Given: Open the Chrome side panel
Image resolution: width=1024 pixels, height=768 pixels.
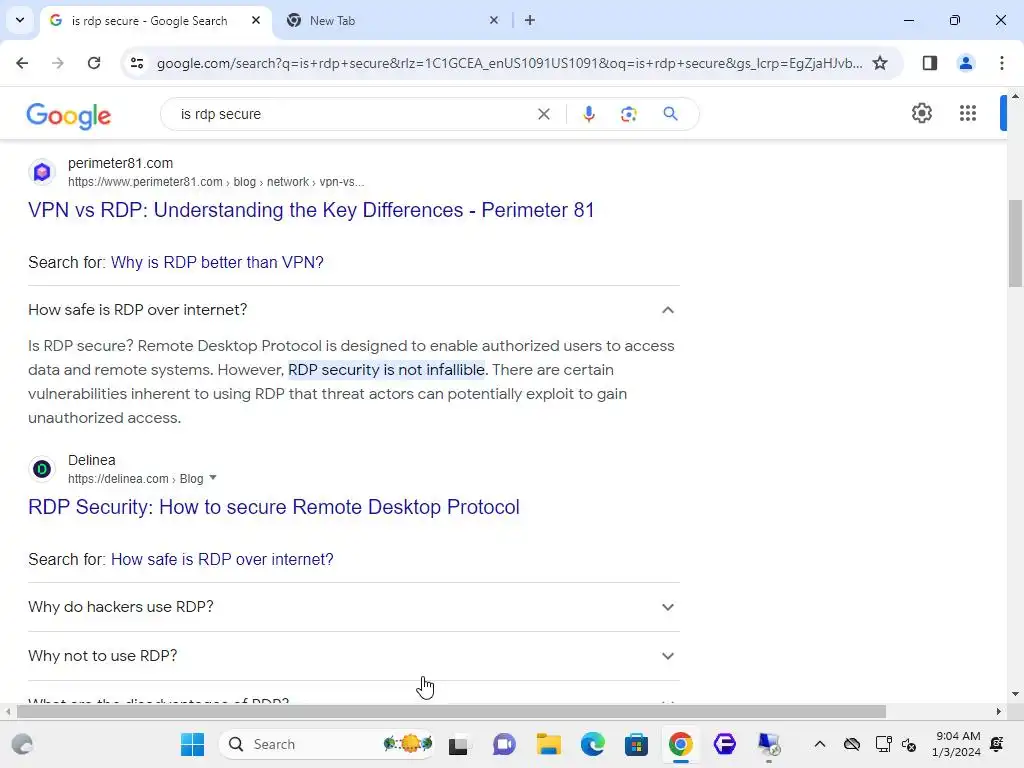Looking at the screenshot, I should click(929, 63).
